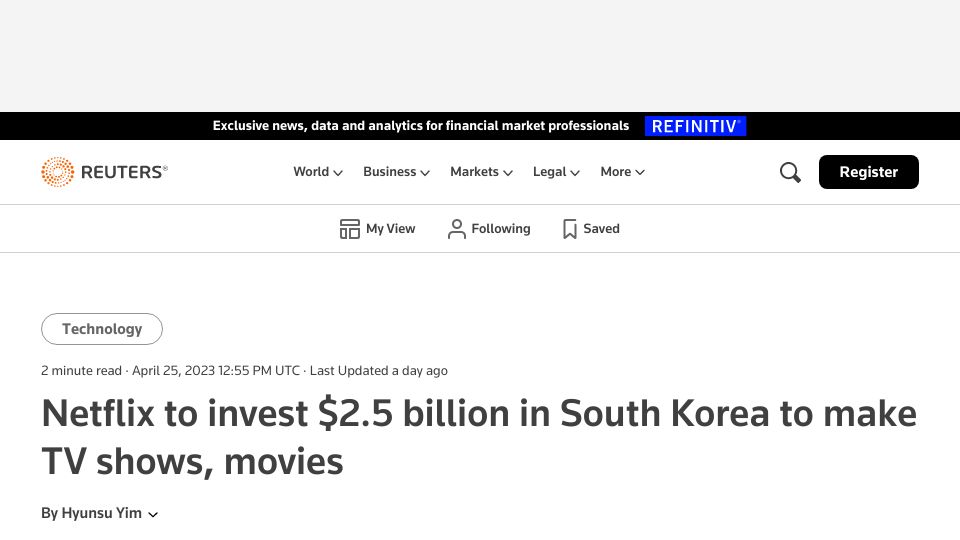This screenshot has height=540, width=960.
Task: Switch to My View tab
Action: click(x=377, y=229)
